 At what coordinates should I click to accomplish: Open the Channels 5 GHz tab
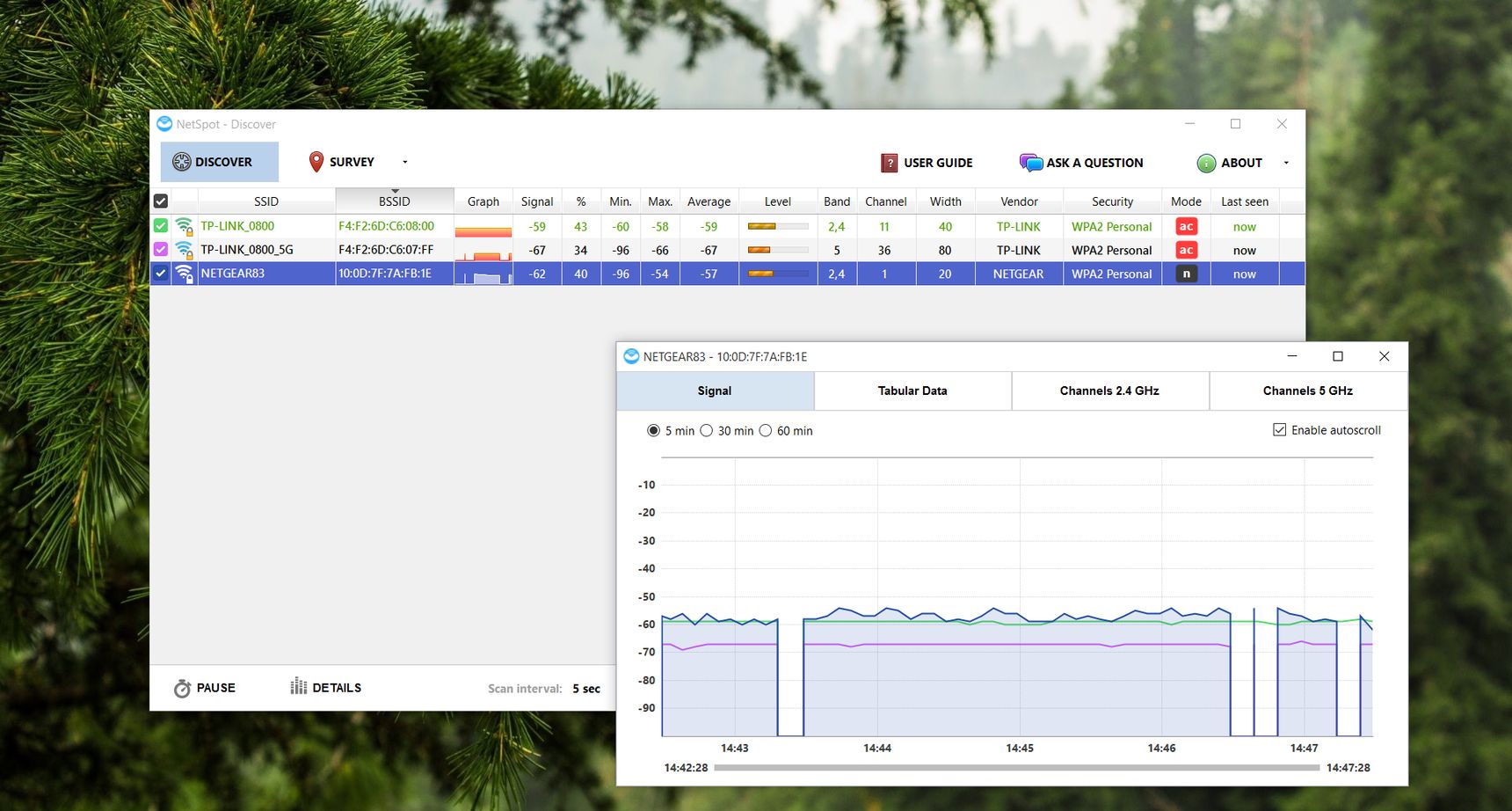point(1308,391)
